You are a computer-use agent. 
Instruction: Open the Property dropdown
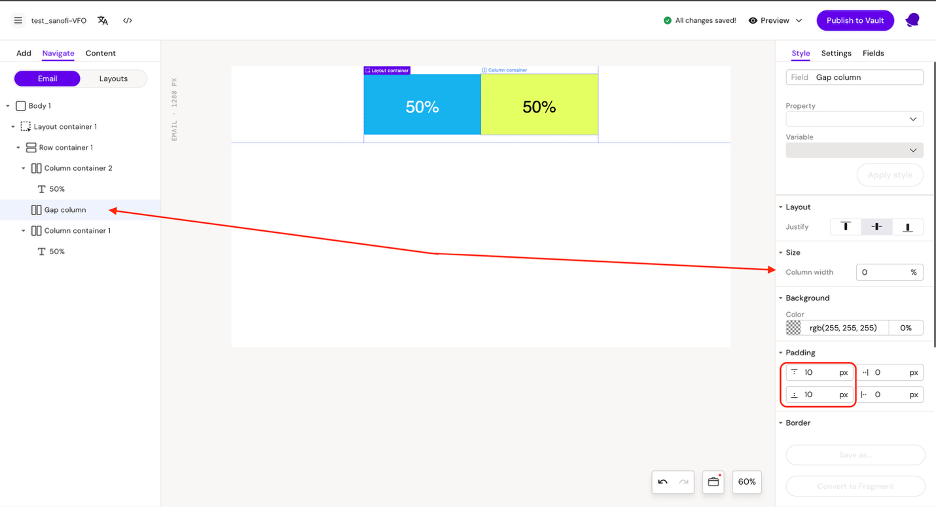click(854, 119)
